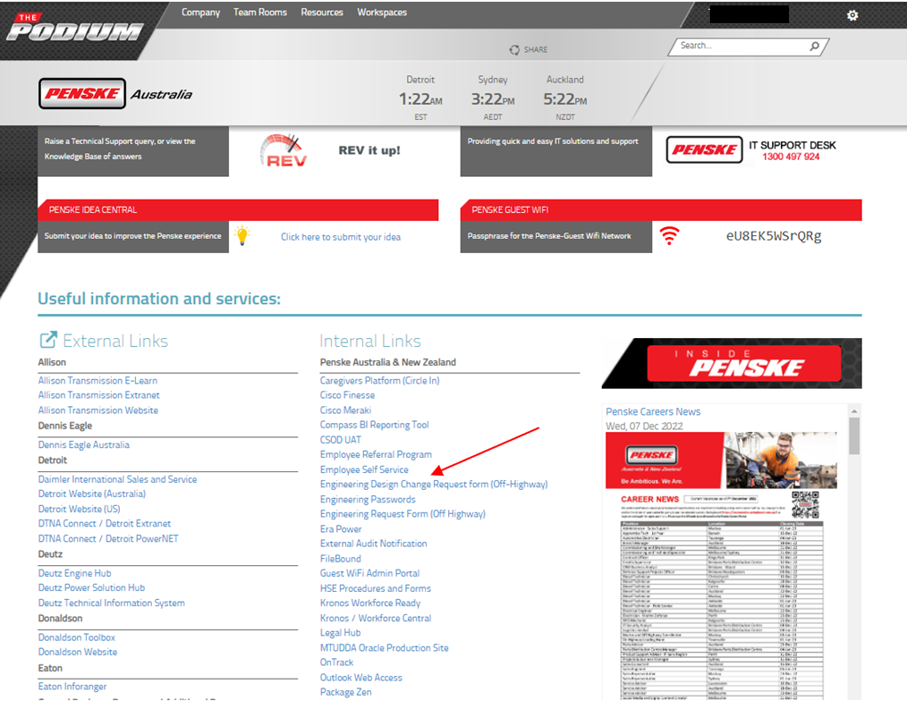Open Penske Careers News article
907x701 pixels.
point(653,412)
